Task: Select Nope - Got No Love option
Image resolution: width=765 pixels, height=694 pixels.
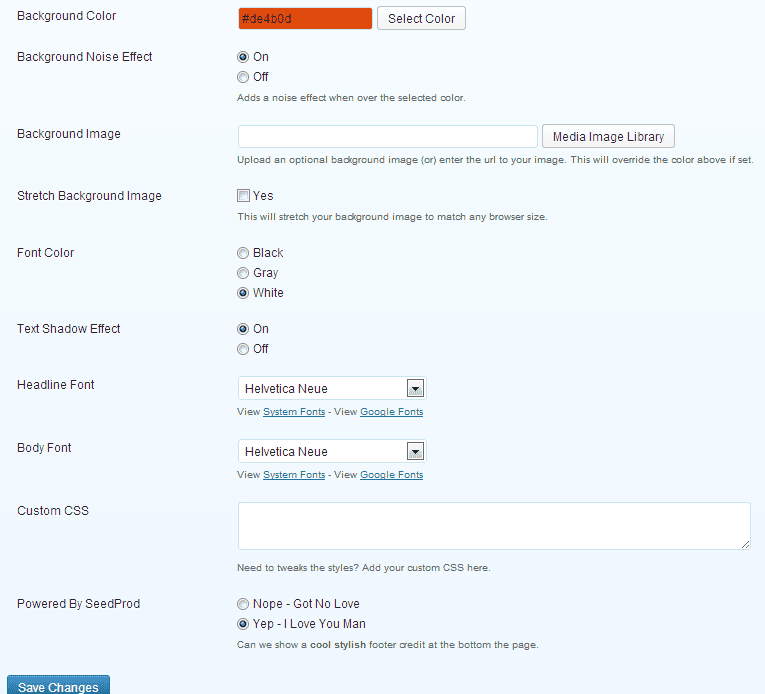Action: pyautogui.click(x=242, y=604)
